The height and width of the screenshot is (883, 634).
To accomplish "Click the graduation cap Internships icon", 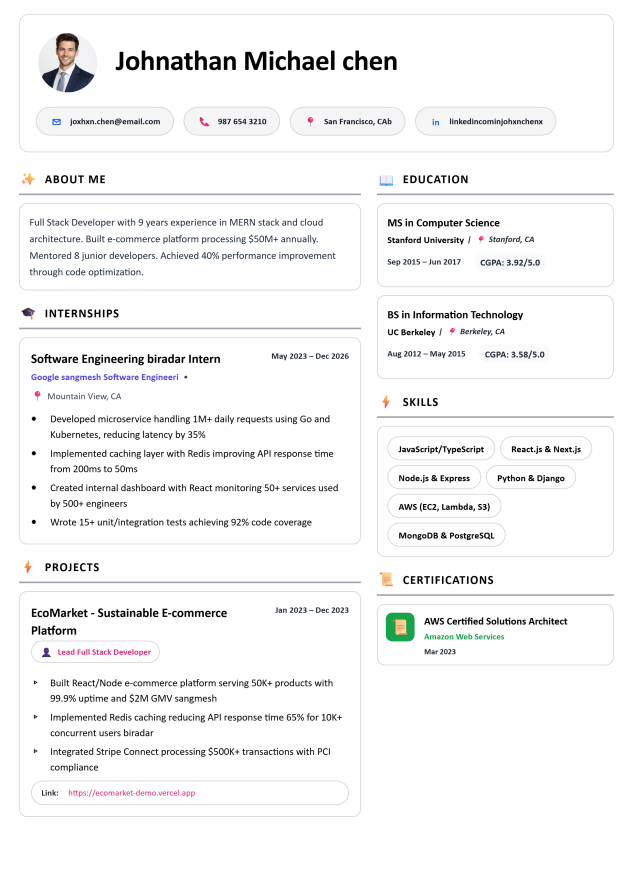I will point(28,313).
